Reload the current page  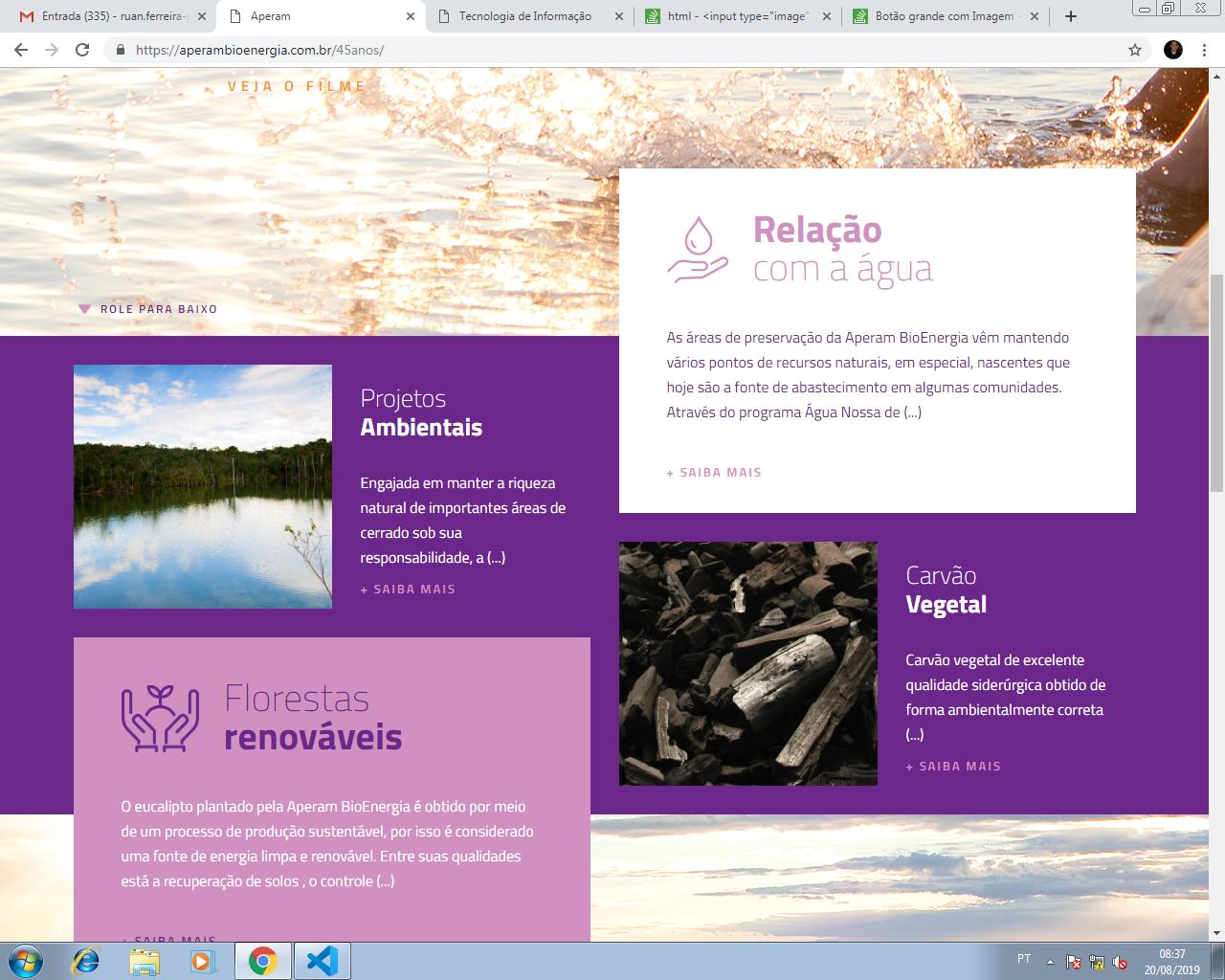point(82,50)
